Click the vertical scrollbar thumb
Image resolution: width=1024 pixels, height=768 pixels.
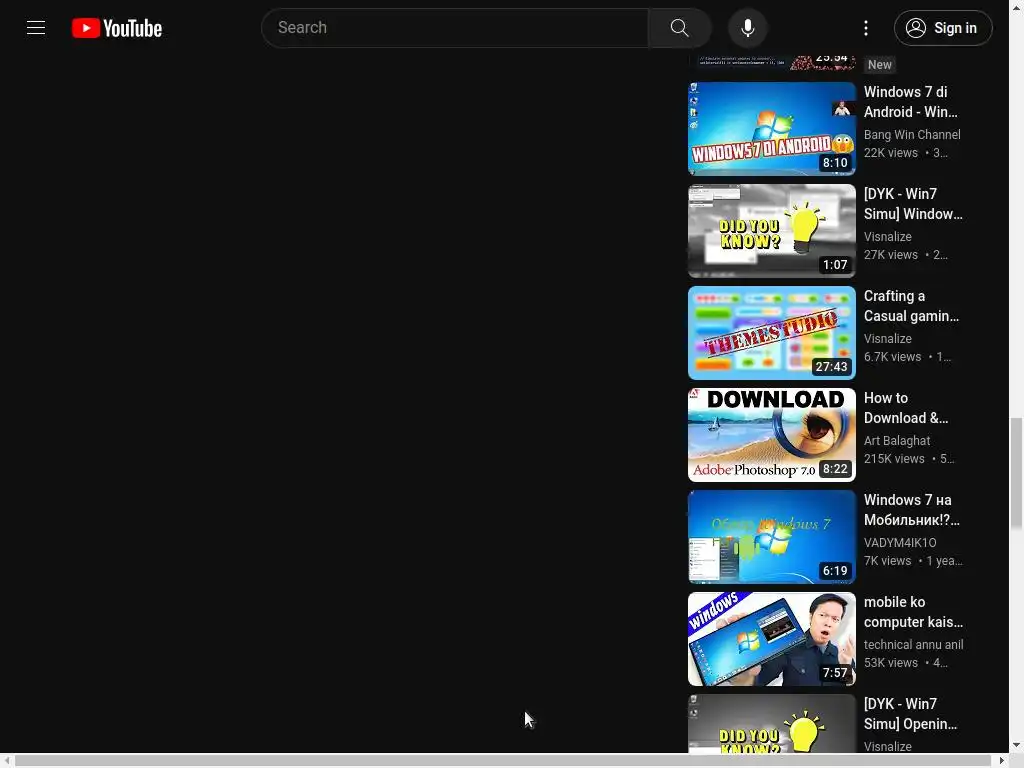[1016, 474]
